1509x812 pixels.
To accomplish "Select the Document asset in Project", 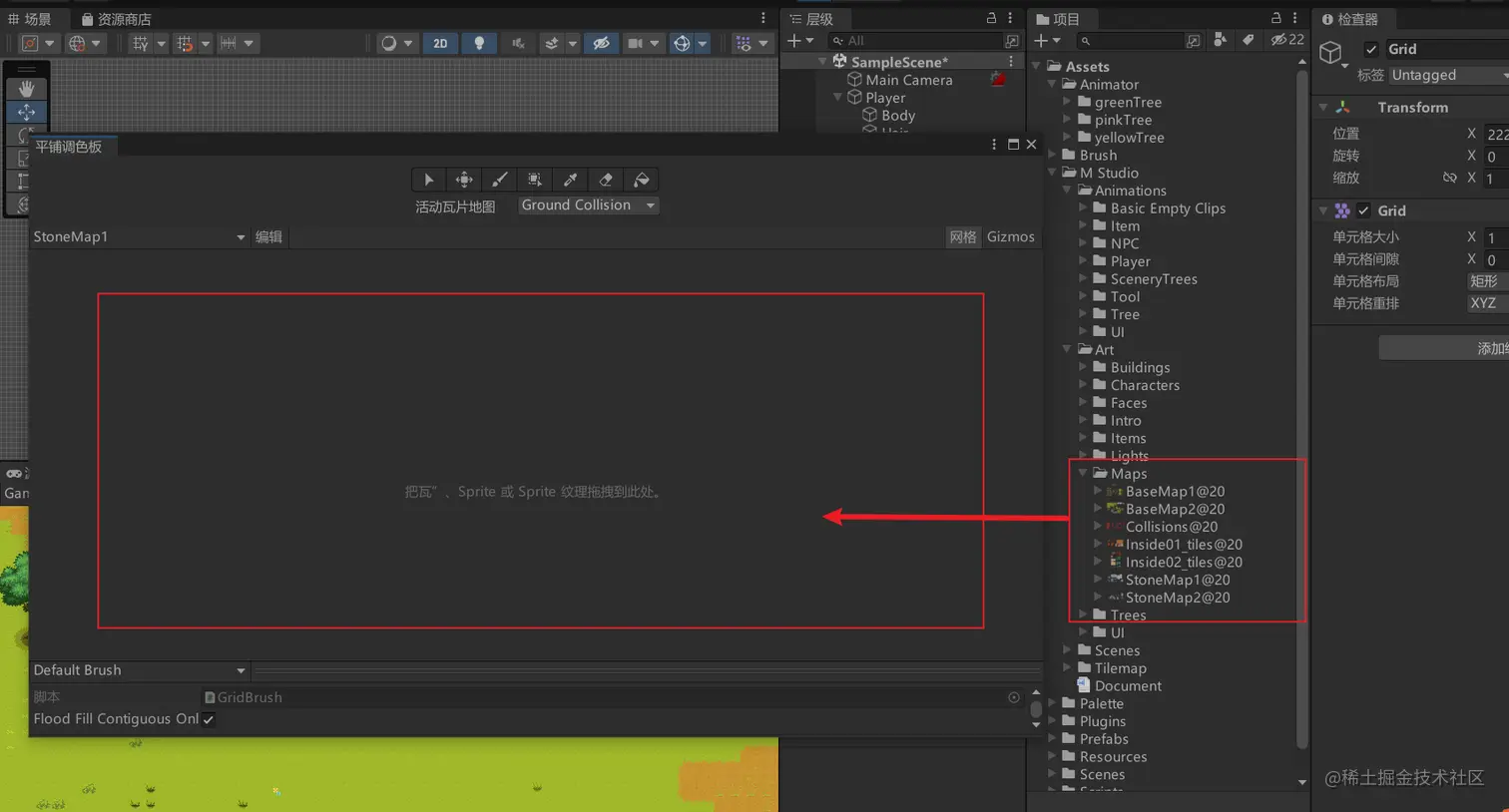I will tap(1128, 686).
